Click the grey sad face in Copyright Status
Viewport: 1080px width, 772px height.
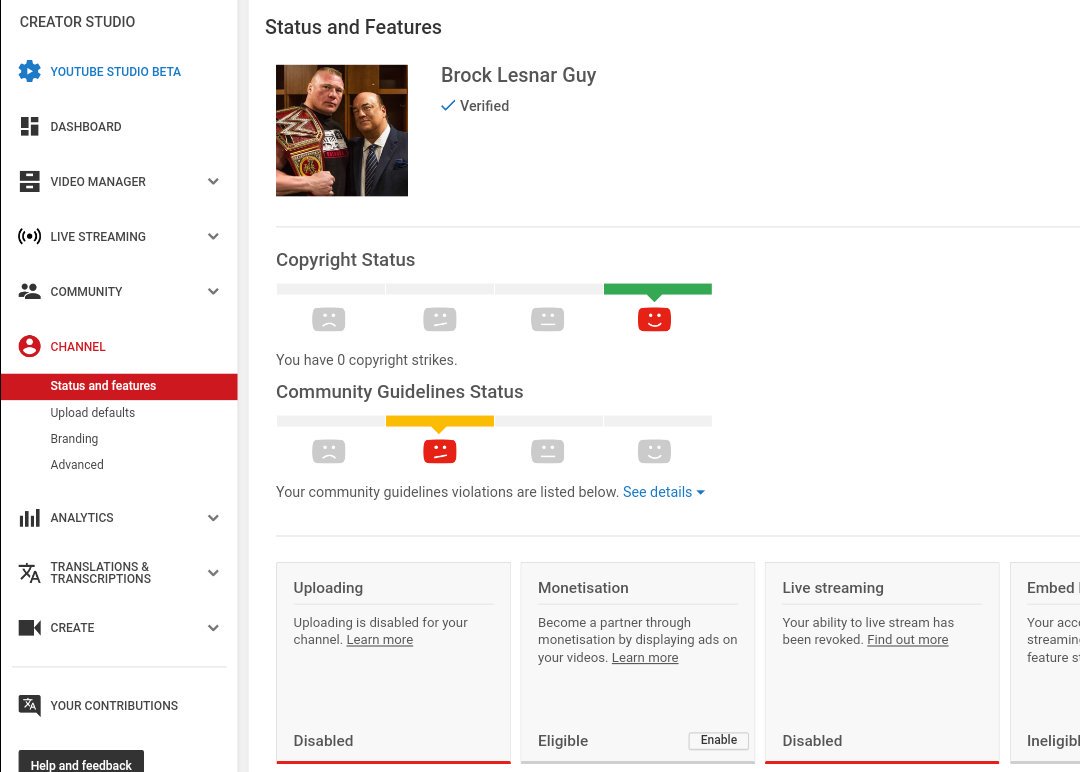(329, 320)
